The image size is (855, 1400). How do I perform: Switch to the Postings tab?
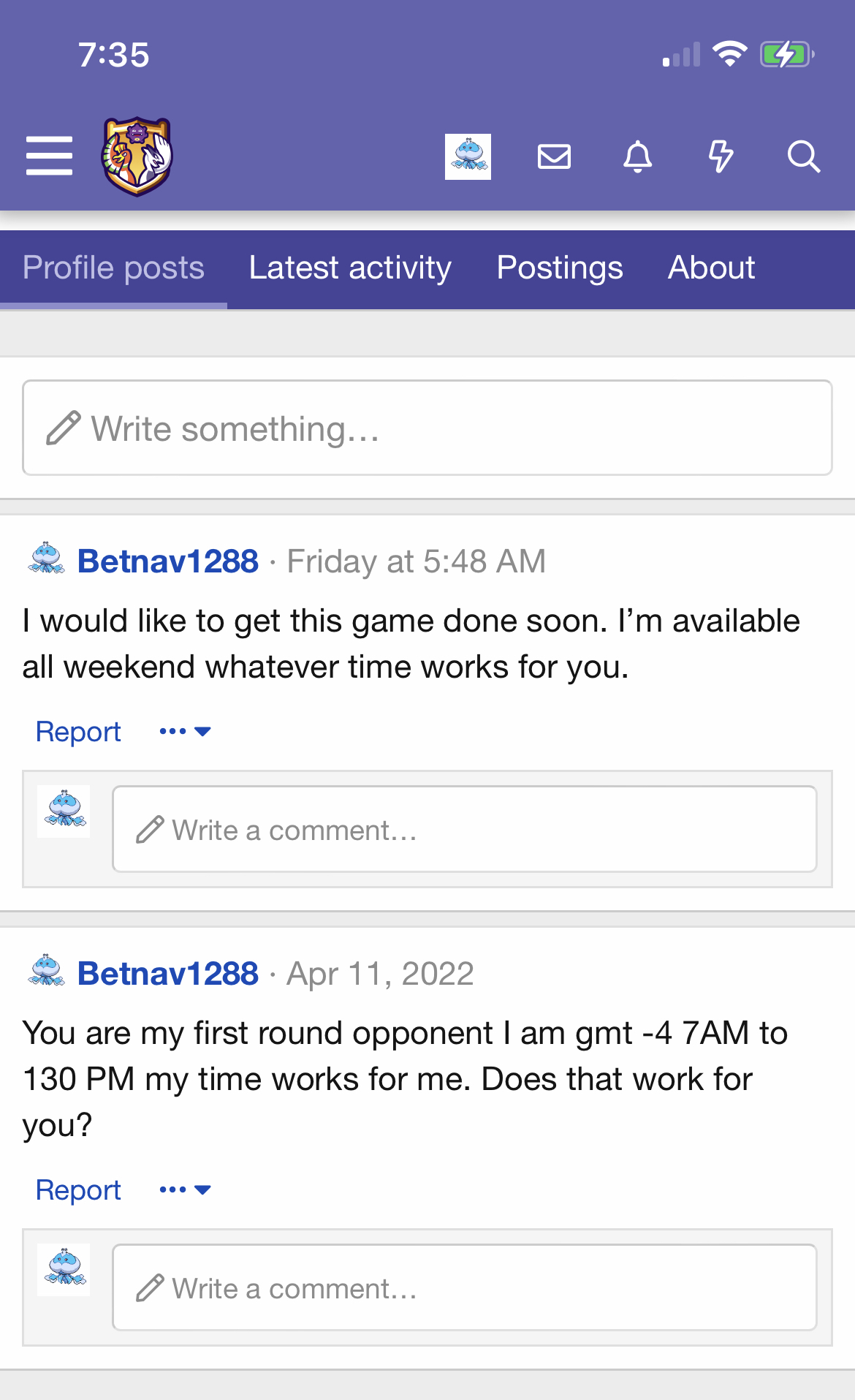(560, 268)
